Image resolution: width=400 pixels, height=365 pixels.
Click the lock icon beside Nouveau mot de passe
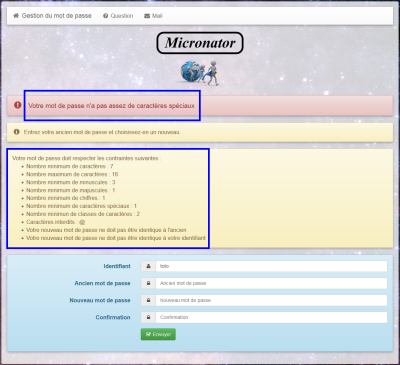[148, 300]
